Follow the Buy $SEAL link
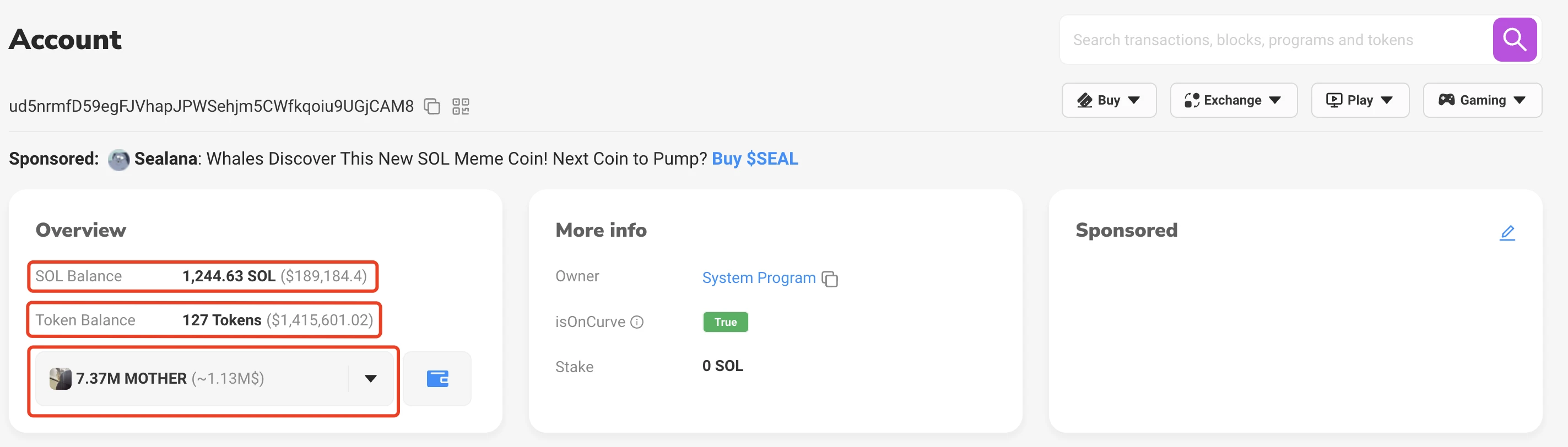The image size is (1568, 447). pos(755,159)
